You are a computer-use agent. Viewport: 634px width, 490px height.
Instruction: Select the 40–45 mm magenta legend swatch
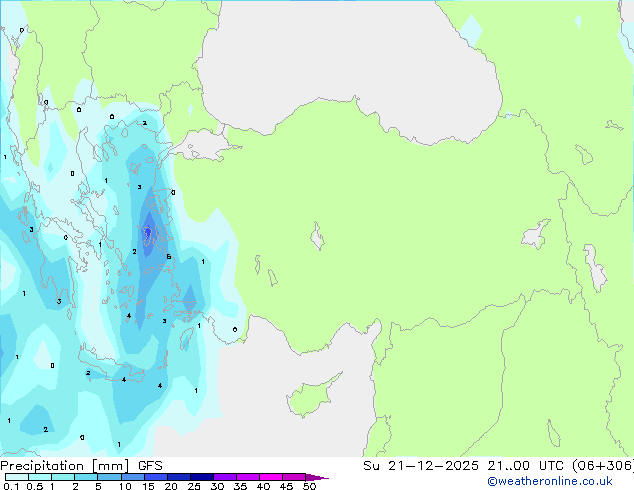271,477
